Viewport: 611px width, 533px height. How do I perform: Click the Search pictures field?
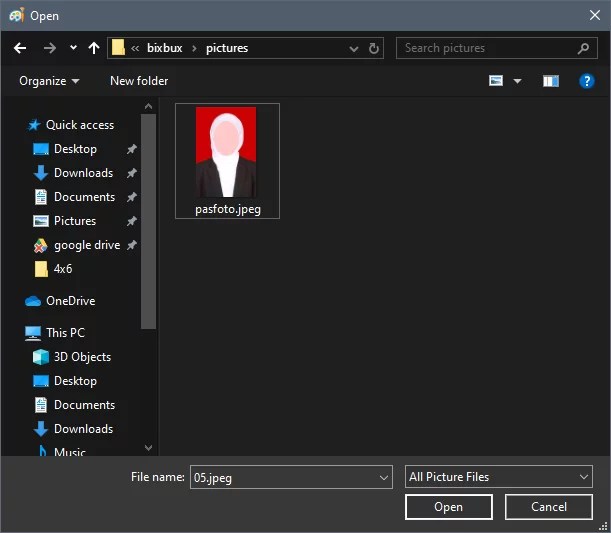[496, 48]
